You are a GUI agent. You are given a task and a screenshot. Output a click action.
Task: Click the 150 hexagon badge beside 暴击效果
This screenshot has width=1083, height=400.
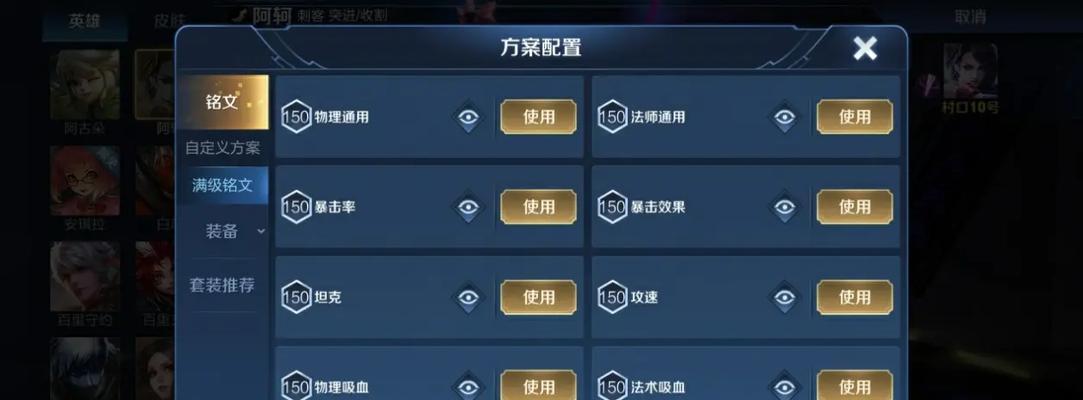click(x=613, y=207)
